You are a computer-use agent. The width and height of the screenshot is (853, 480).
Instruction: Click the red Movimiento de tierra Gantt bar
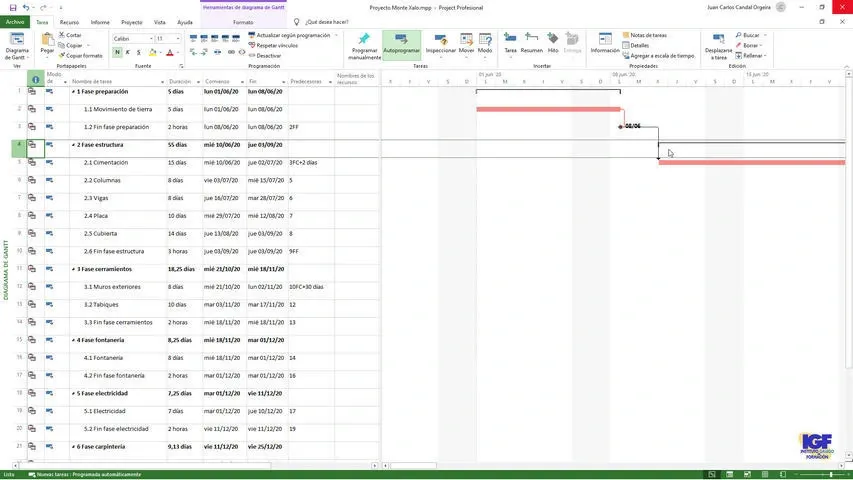coord(548,109)
